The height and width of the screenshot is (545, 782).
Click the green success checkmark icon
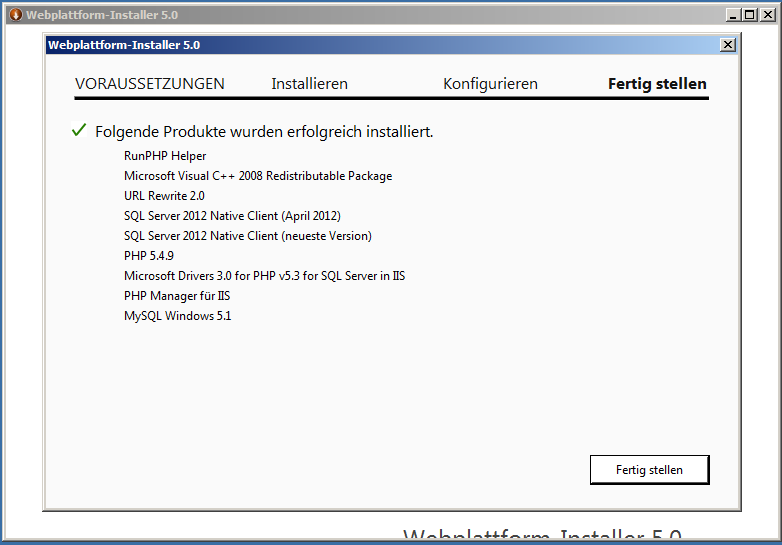click(x=79, y=130)
